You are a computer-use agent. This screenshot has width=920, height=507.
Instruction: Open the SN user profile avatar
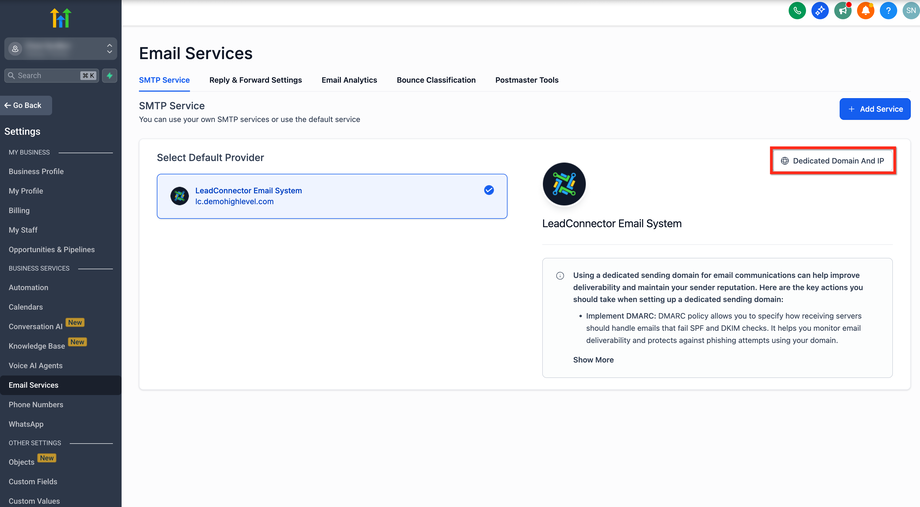pos(909,11)
